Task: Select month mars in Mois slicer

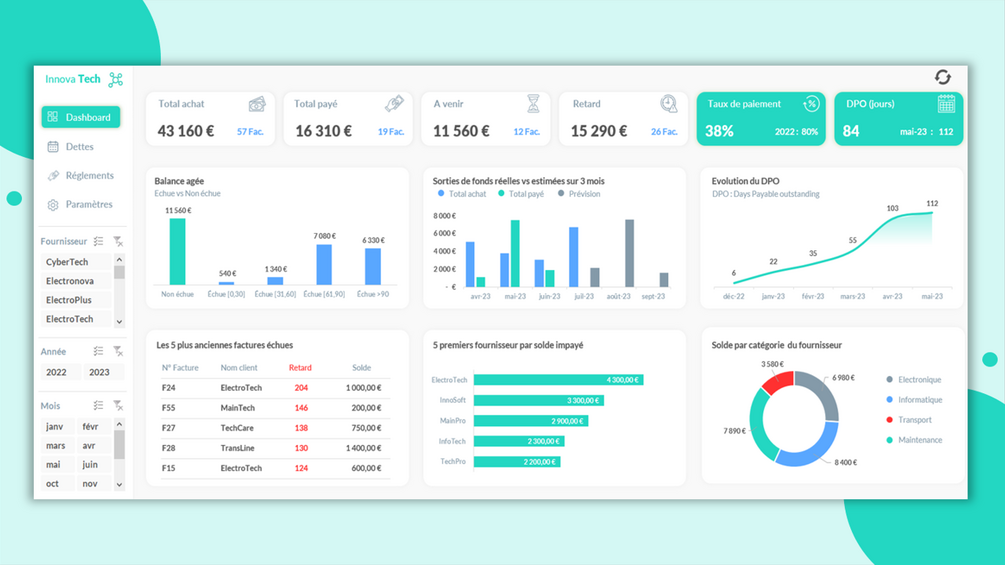Action: (x=58, y=446)
